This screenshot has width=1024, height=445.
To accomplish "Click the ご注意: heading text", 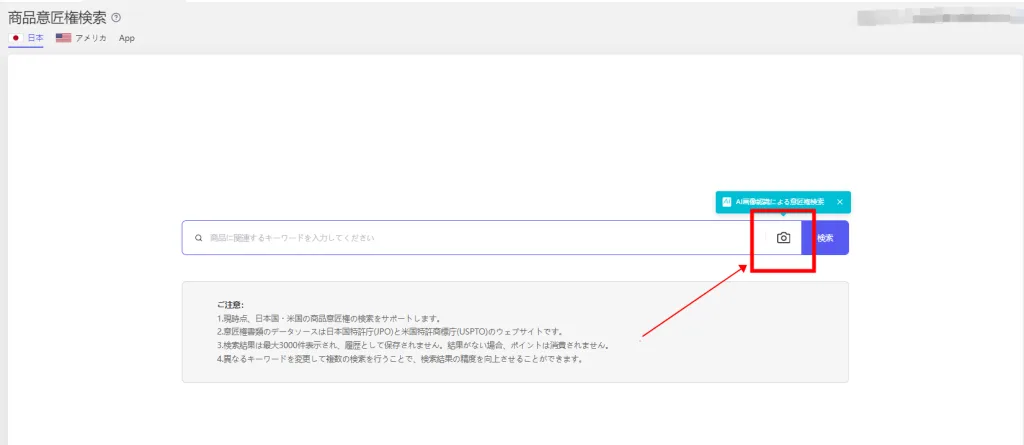I will 230,305.
